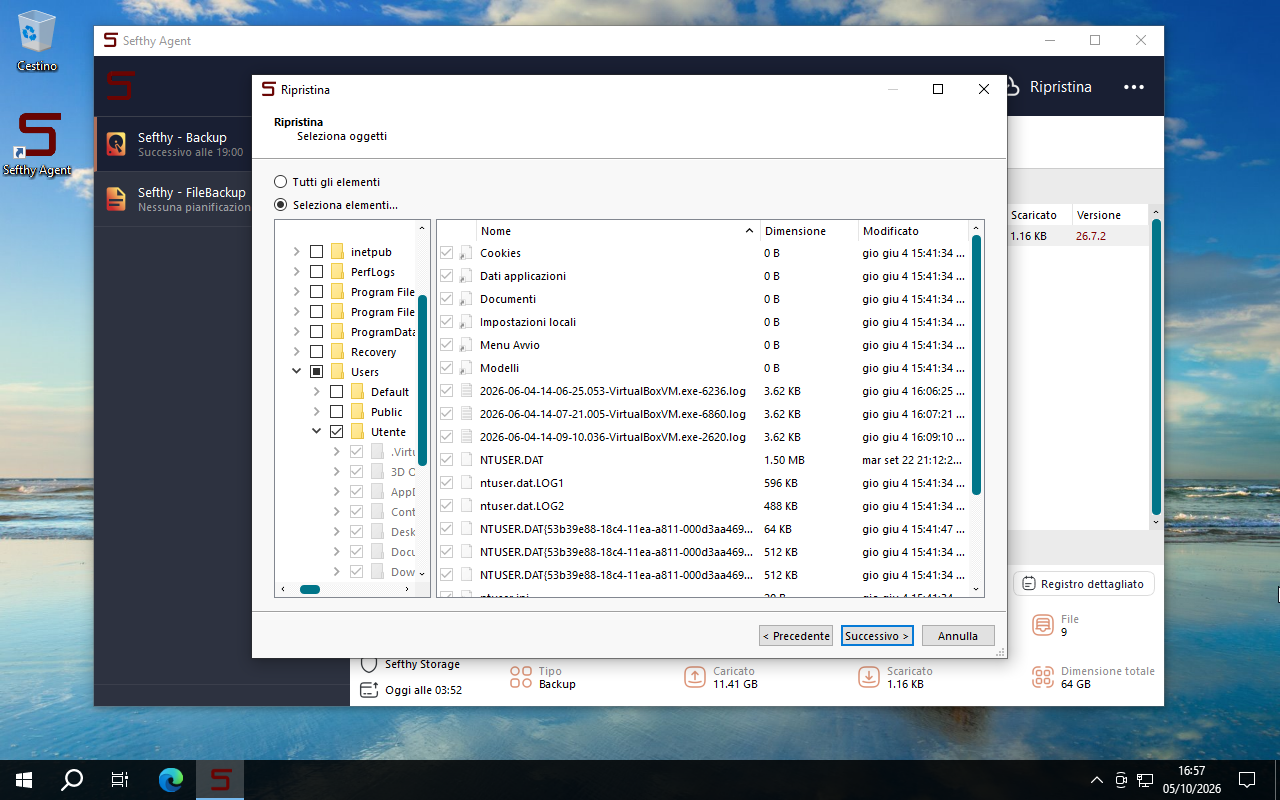Check the inetpub folder checkbox
1280x800 pixels.
click(316, 252)
